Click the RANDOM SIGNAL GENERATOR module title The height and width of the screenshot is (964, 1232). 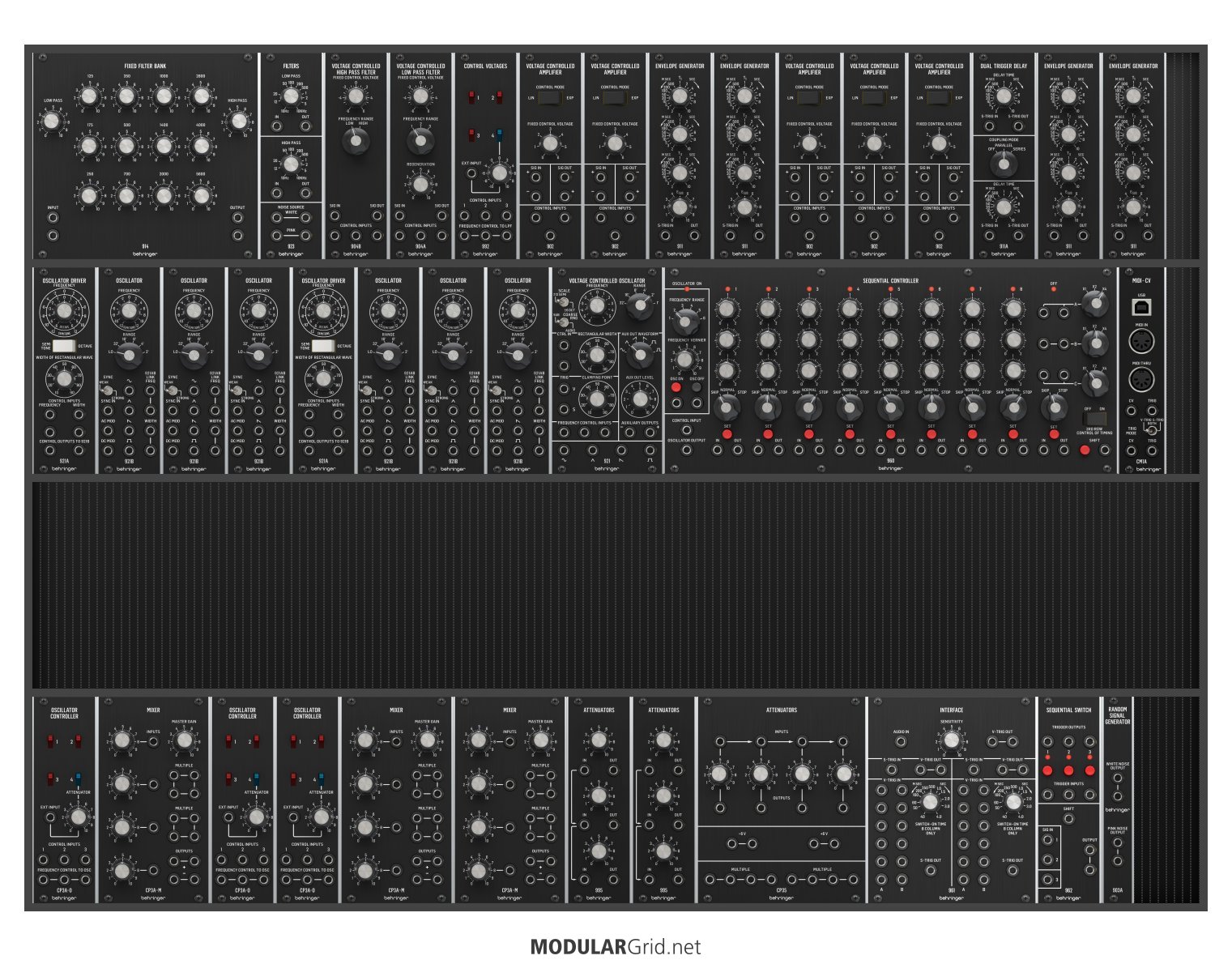tap(1118, 715)
